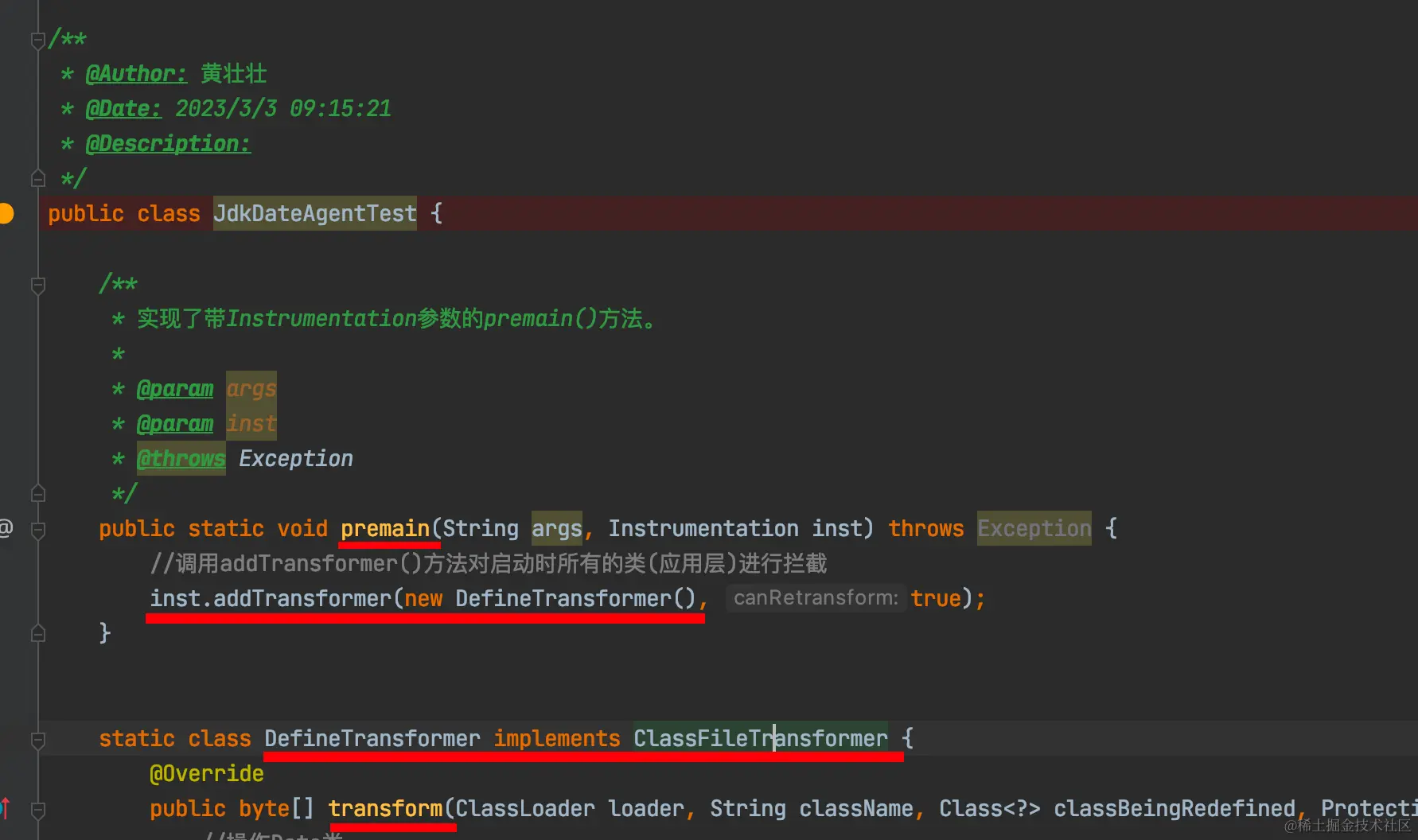Collapse the top Javadoc comment with @Author
Screen dimensions: 1418x840
(37, 40)
